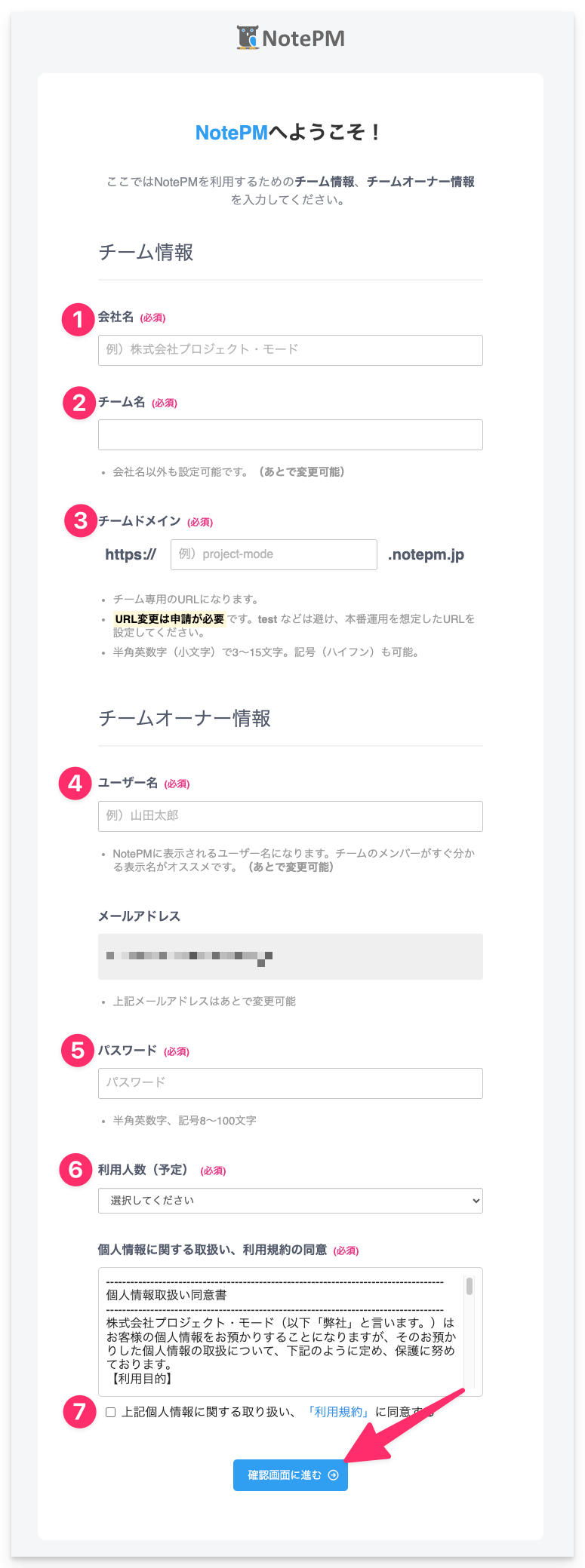Click the red number 3 badge
585x1568 pixels.
(x=81, y=520)
